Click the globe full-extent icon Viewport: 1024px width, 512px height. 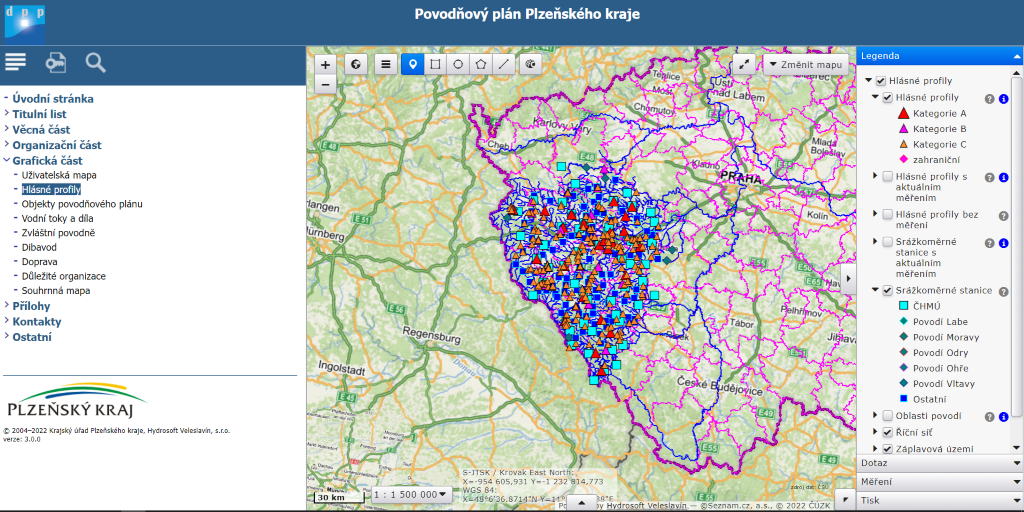357,64
